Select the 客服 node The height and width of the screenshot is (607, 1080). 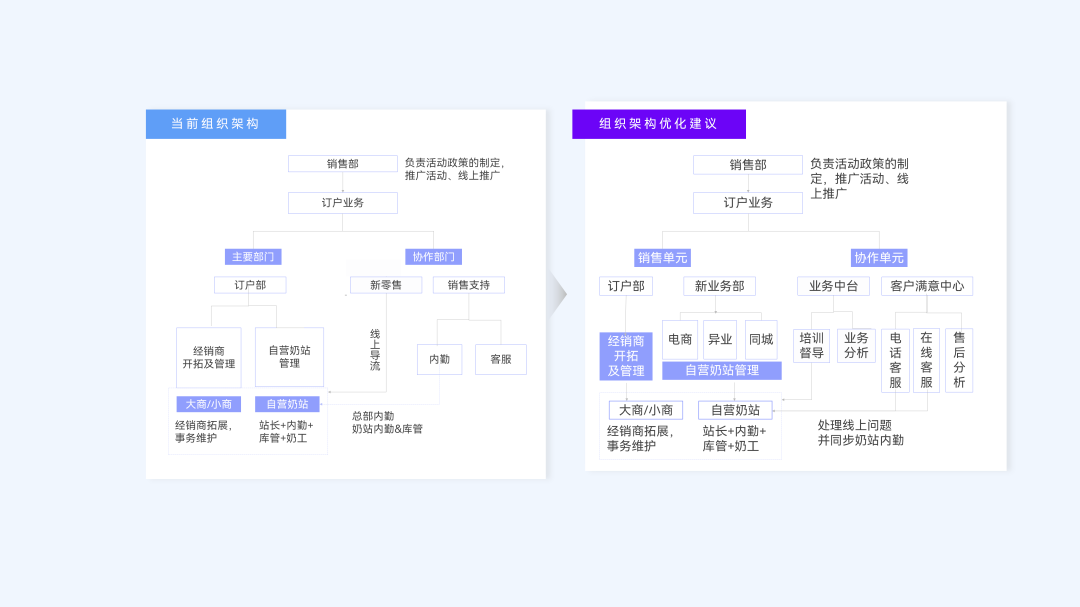pyautogui.click(x=500, y=359)
